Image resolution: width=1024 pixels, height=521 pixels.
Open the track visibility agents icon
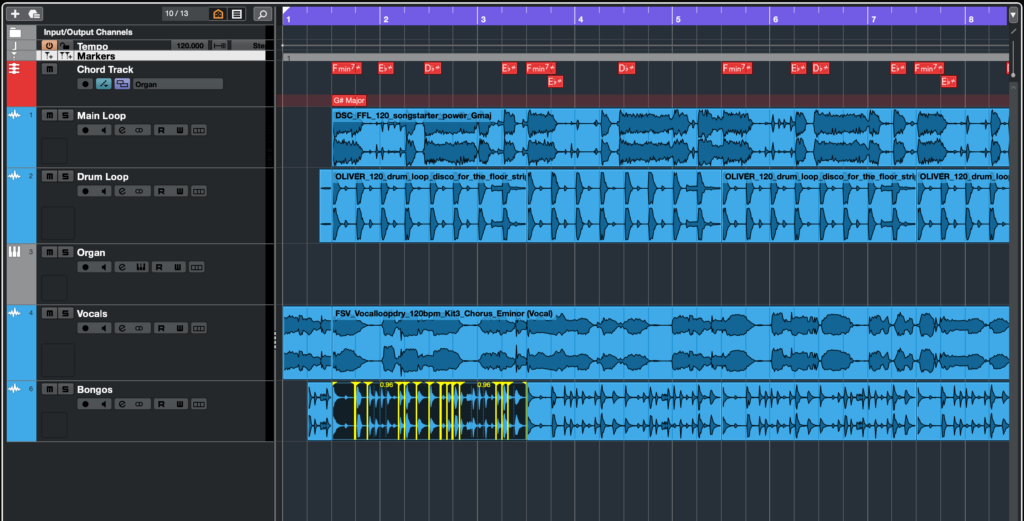[219, 14]
